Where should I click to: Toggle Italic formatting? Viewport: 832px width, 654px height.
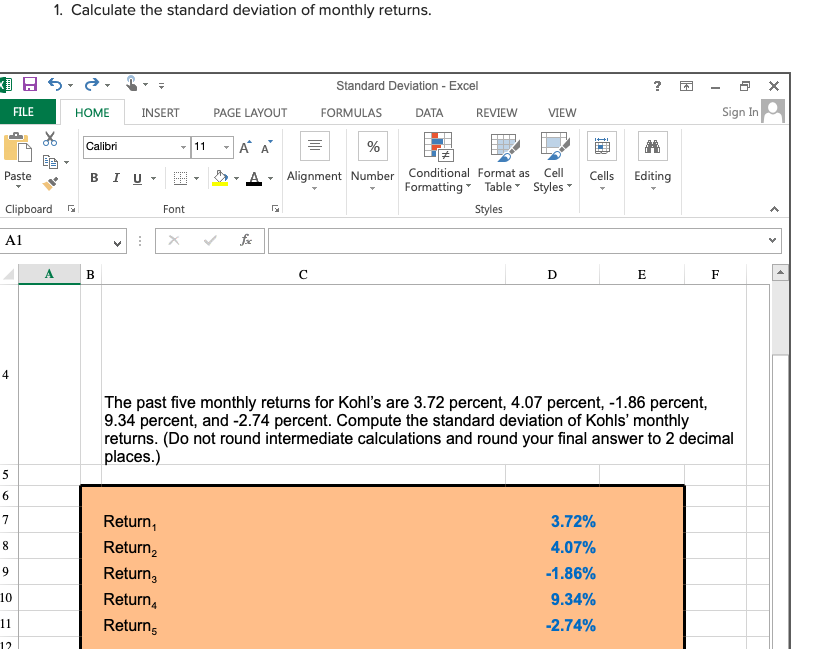coord(116,178)
